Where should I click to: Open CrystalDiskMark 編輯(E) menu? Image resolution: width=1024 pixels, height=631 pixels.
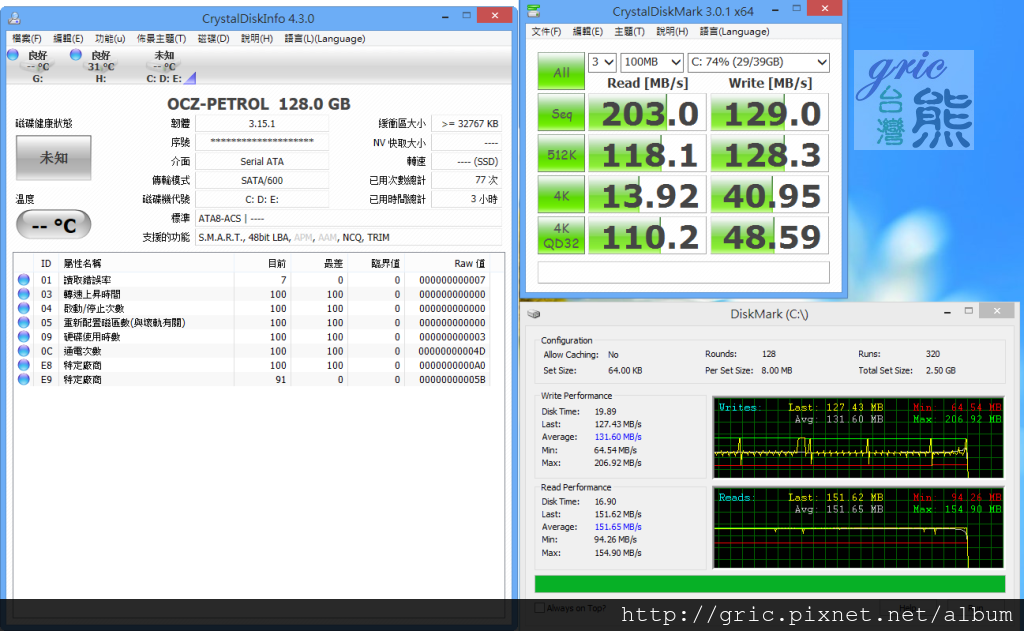(588, 31)
